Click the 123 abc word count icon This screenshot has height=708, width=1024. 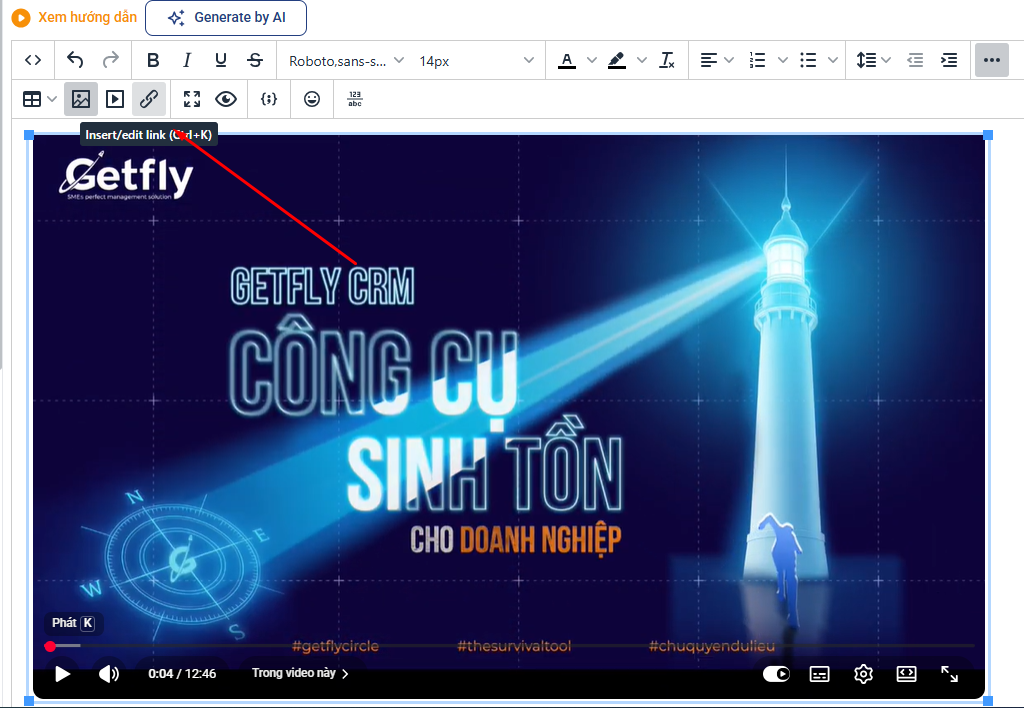point(355,99)
